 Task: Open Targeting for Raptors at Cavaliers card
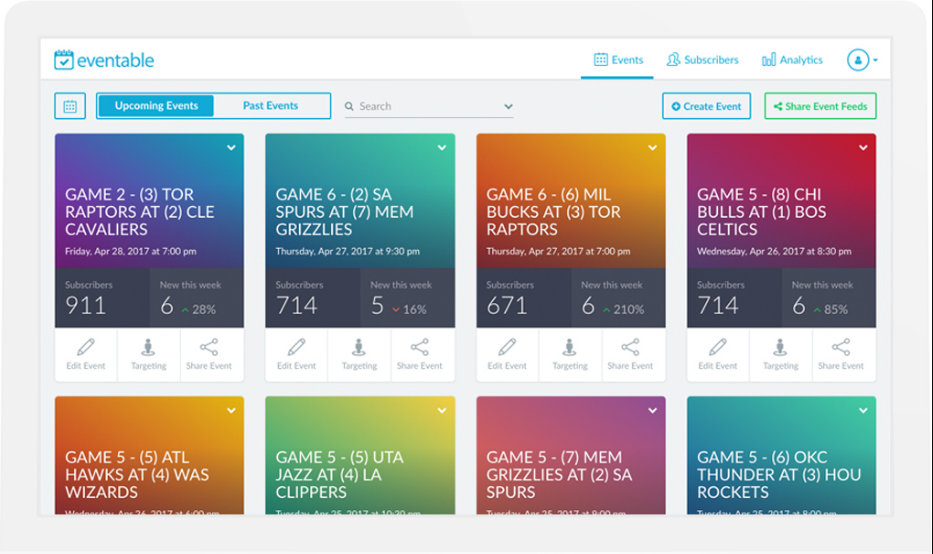(149, 354)
